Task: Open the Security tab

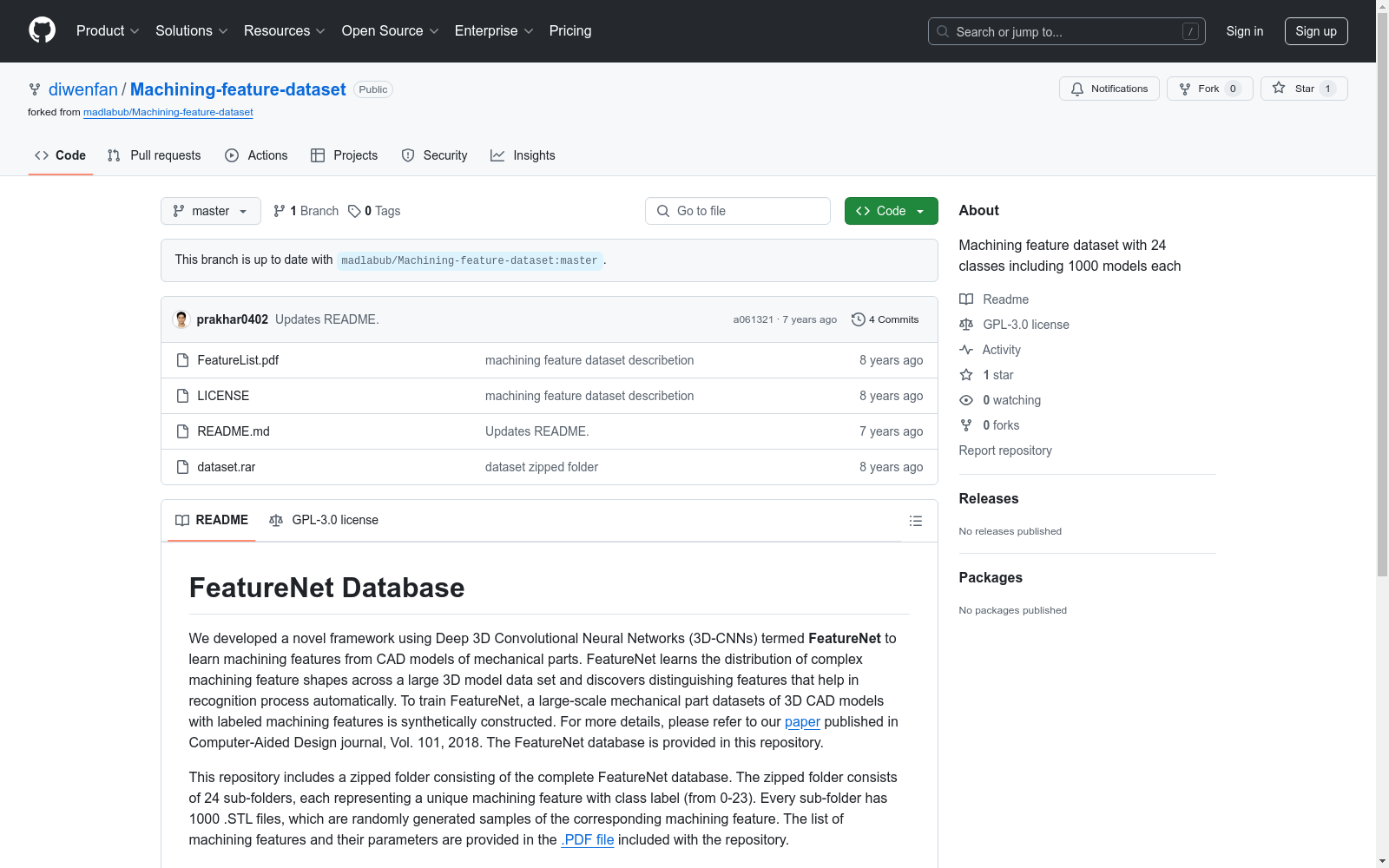Action: (434, 155)
